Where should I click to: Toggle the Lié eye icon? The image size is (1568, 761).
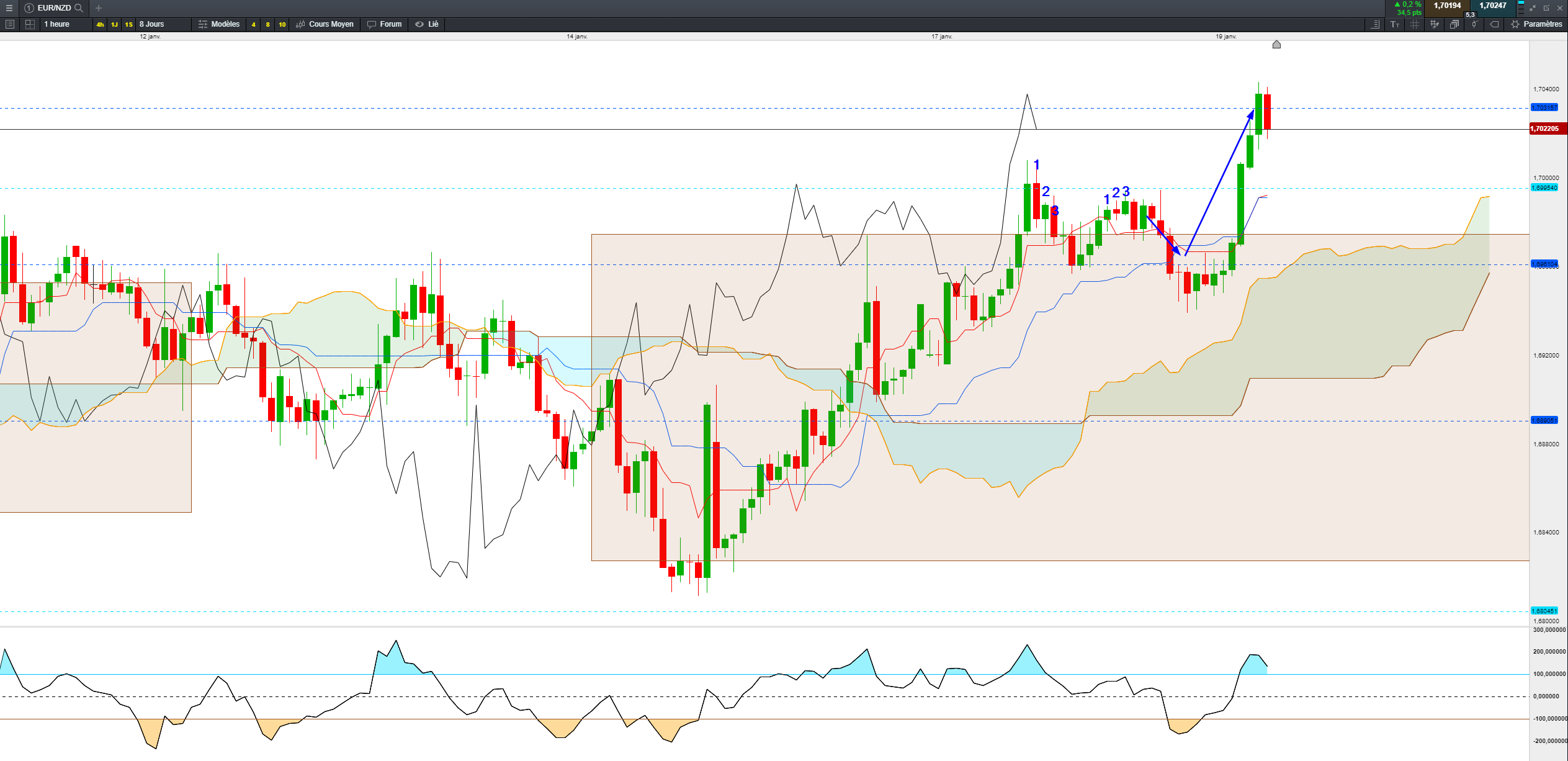[x=419, y=24]
